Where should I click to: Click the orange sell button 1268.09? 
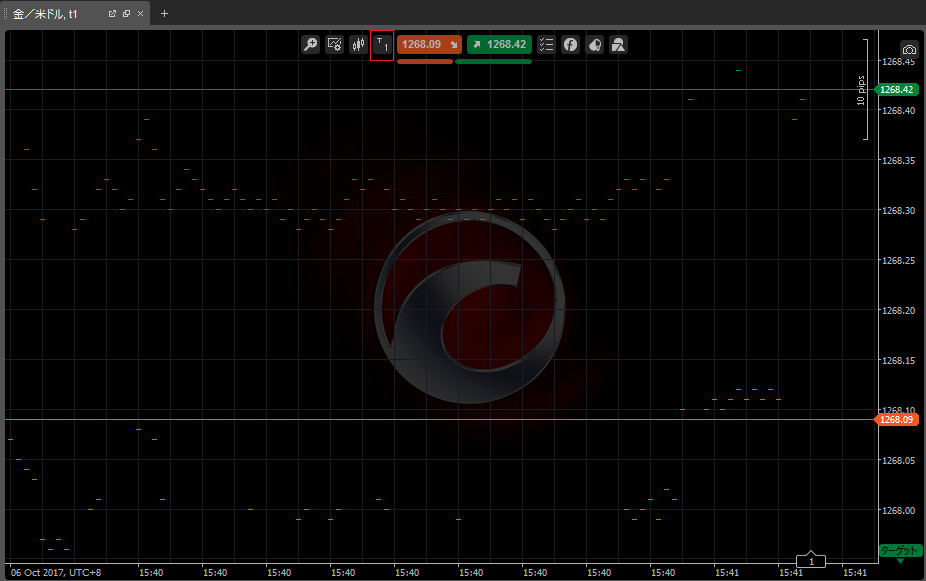[429, 45]
